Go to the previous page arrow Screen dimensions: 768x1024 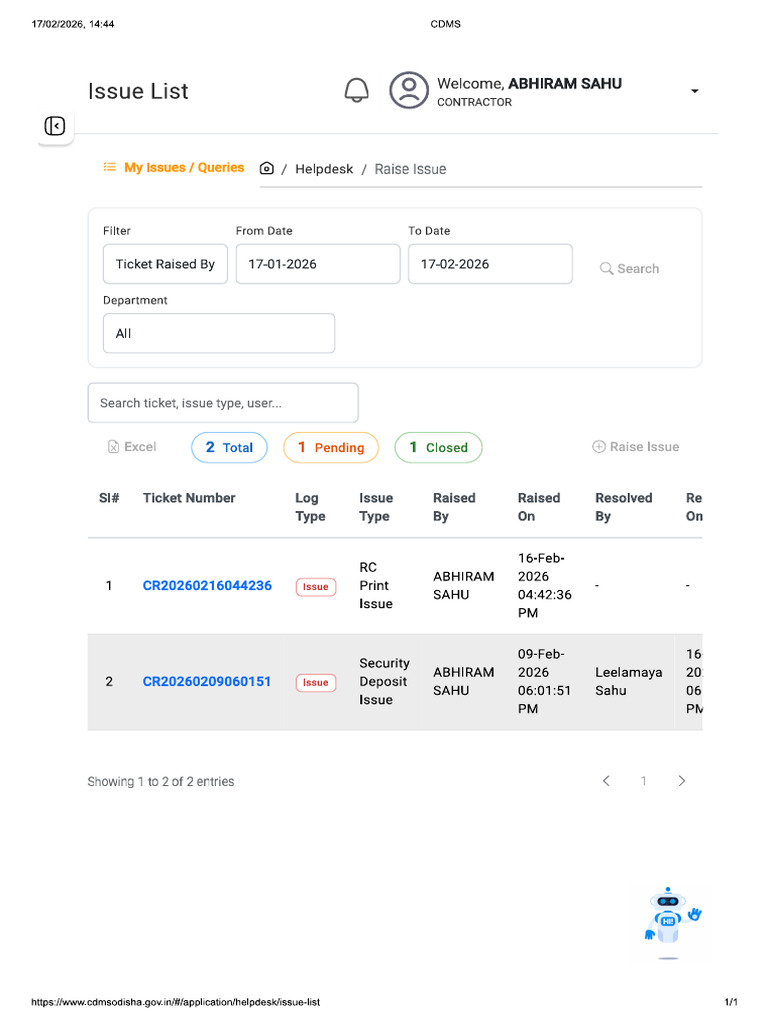pyautogui.click(x=606, y=781)
